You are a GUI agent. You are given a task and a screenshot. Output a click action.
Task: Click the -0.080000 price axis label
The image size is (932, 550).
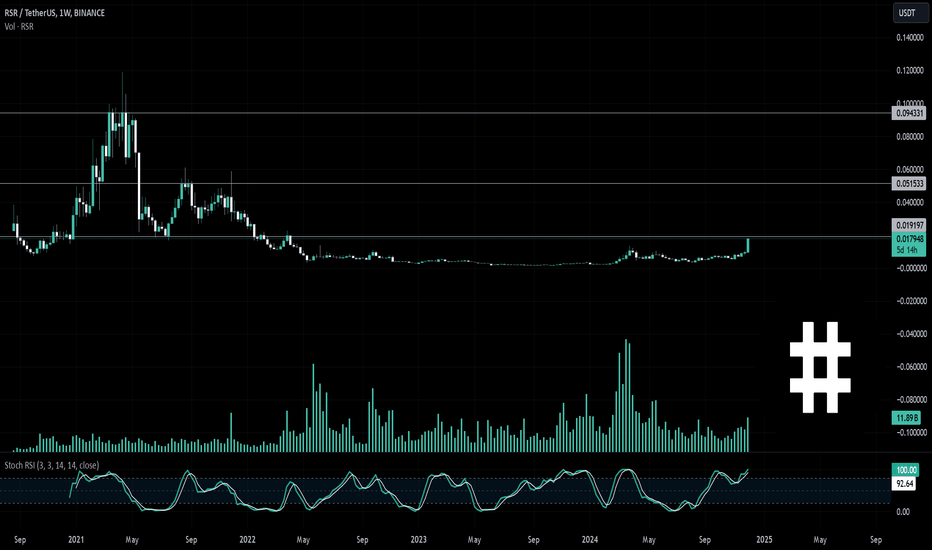tap(910, 400)
